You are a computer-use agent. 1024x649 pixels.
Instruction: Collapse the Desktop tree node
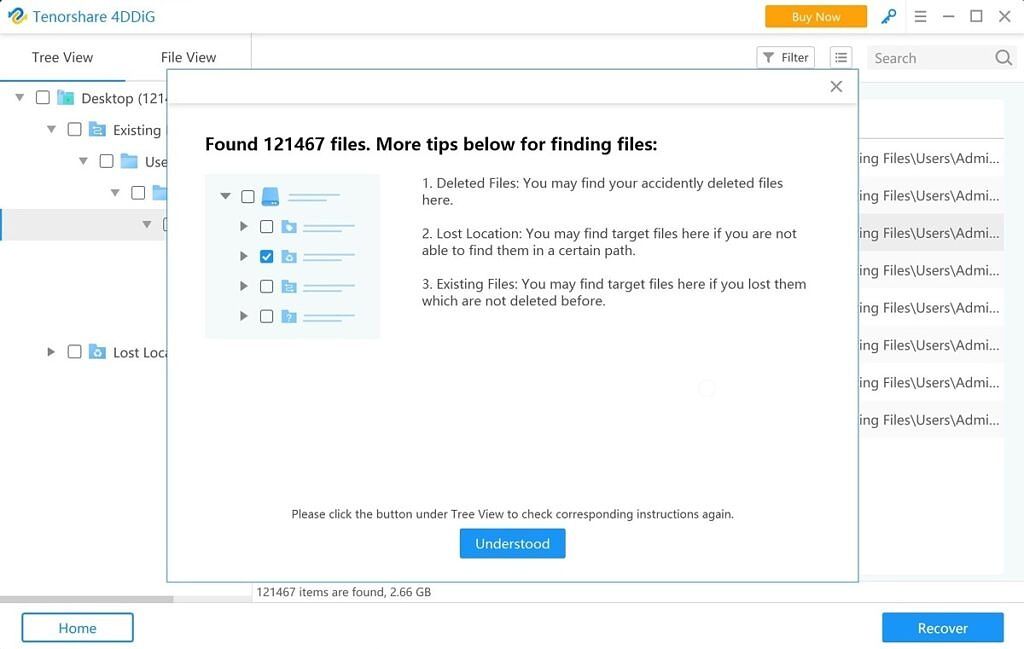pyautogui.click(x=20, y=97)
